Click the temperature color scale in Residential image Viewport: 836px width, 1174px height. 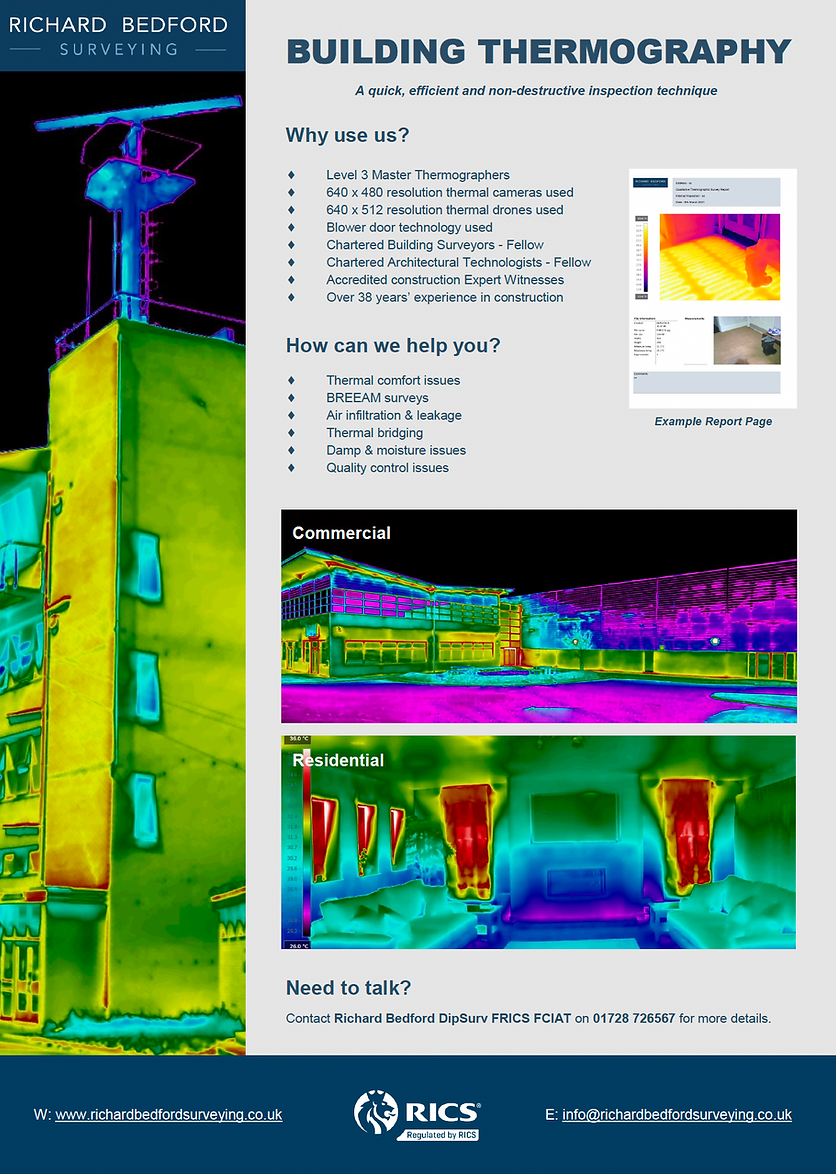305,843
